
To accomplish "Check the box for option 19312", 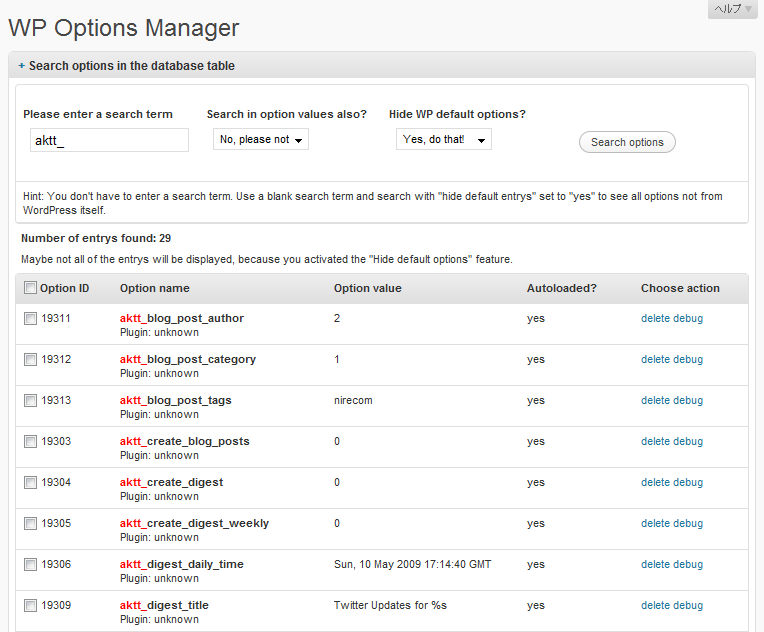I will tap(30, 360).
